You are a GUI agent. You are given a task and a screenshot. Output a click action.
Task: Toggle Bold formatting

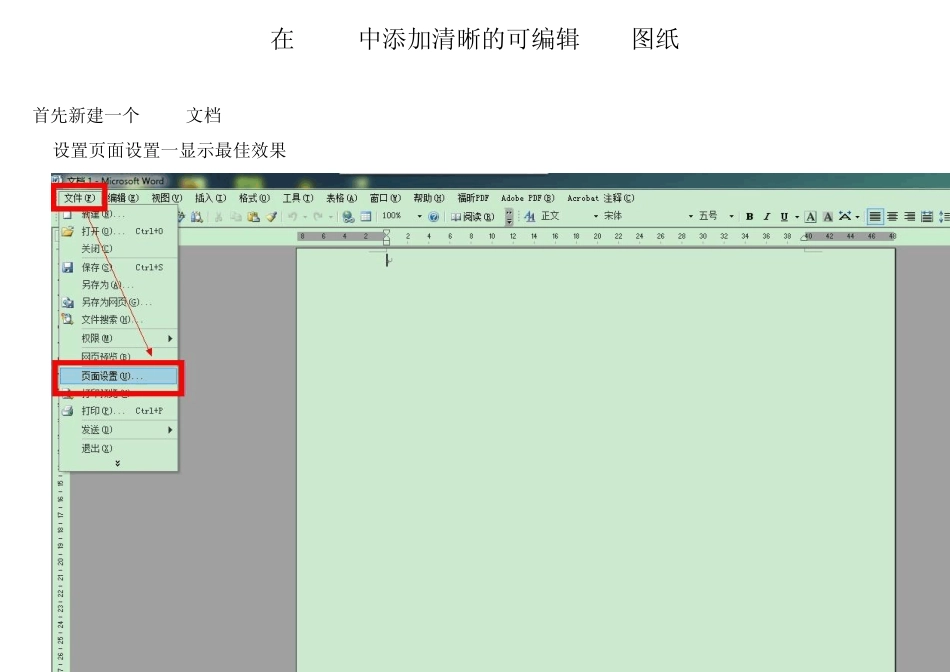point(749,216)
